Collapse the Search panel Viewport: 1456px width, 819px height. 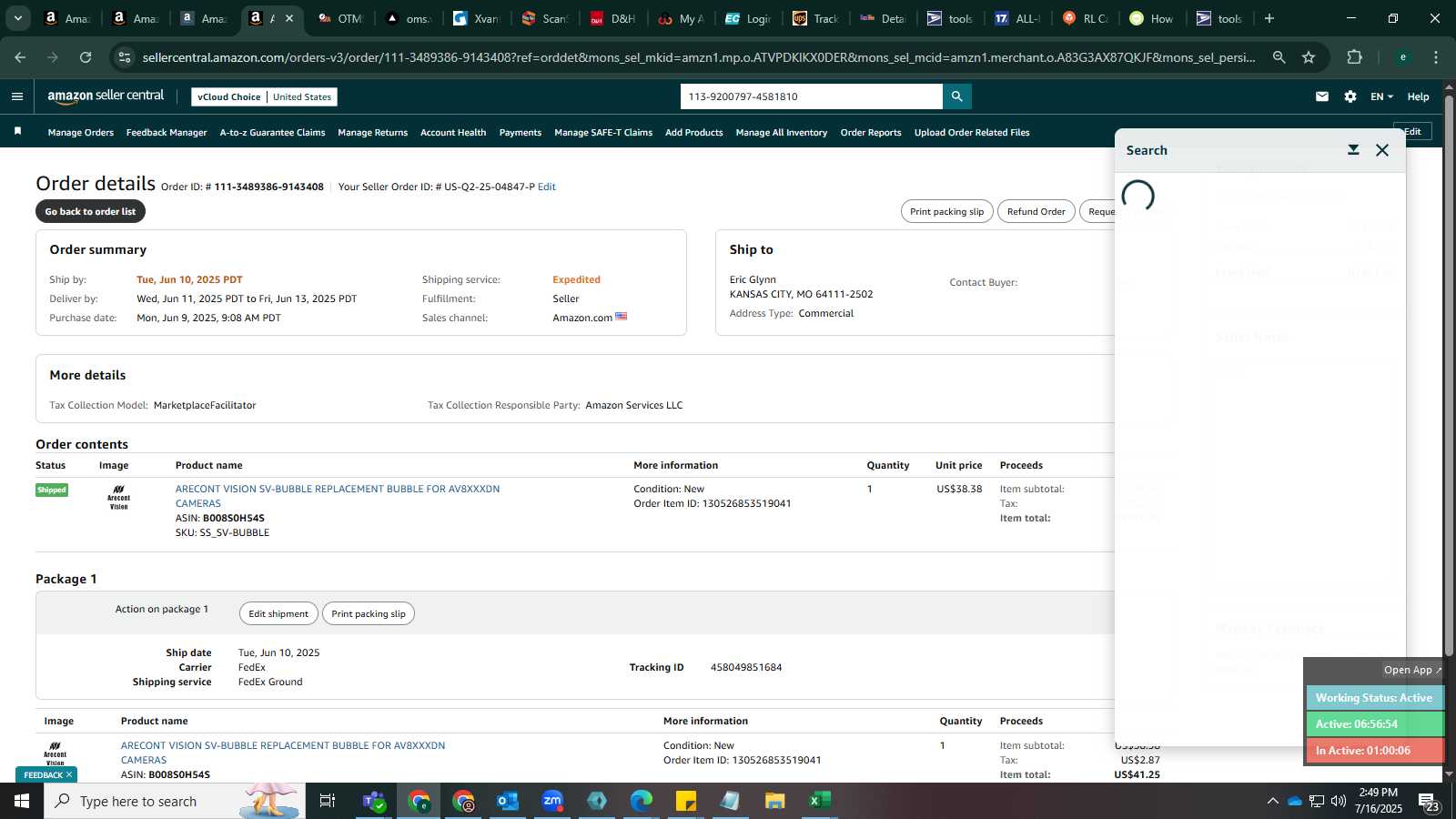click(1353, 150)
